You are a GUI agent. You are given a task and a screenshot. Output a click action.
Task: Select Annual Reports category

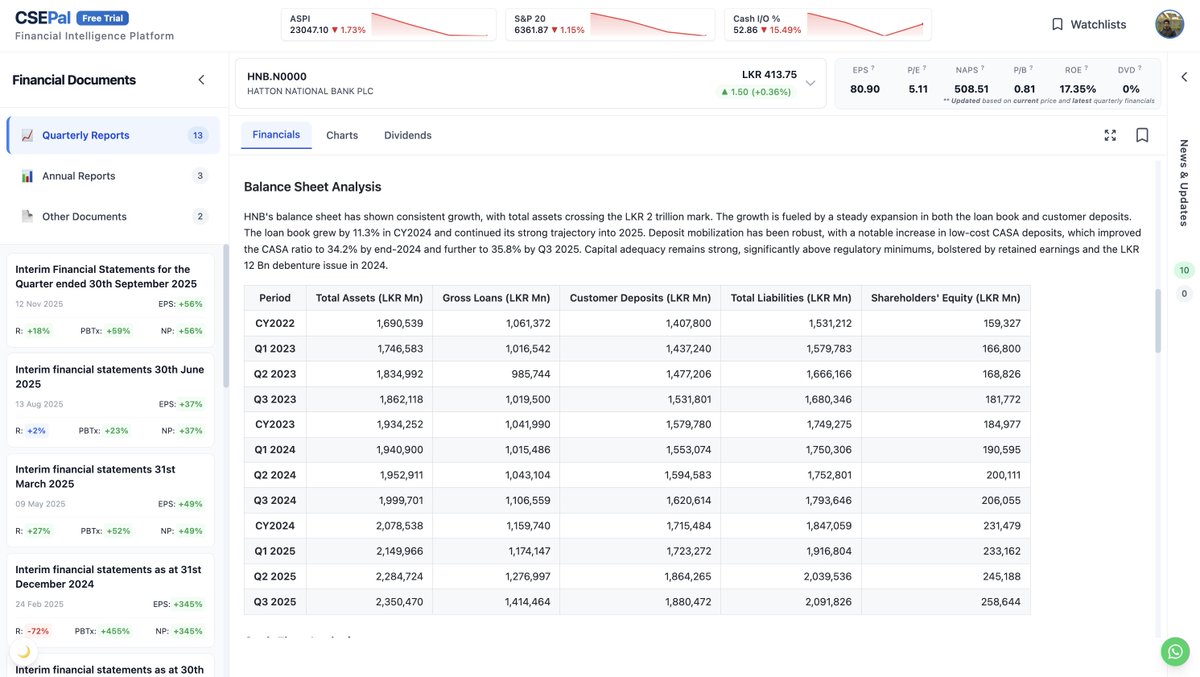tap(113, 176)
